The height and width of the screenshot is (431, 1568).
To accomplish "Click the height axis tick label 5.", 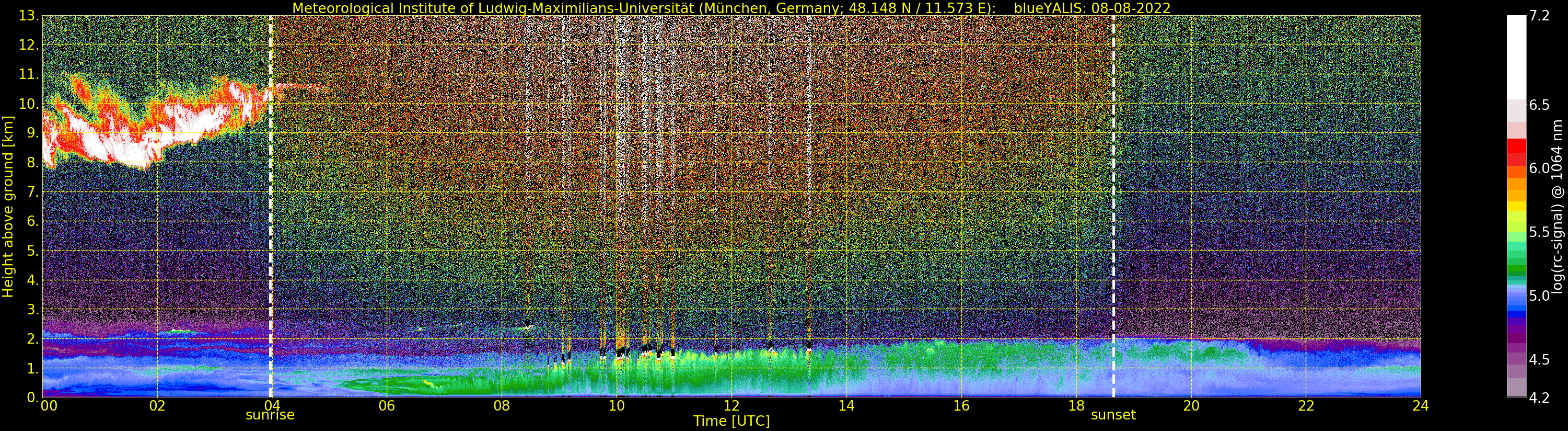I will (33, 251).
